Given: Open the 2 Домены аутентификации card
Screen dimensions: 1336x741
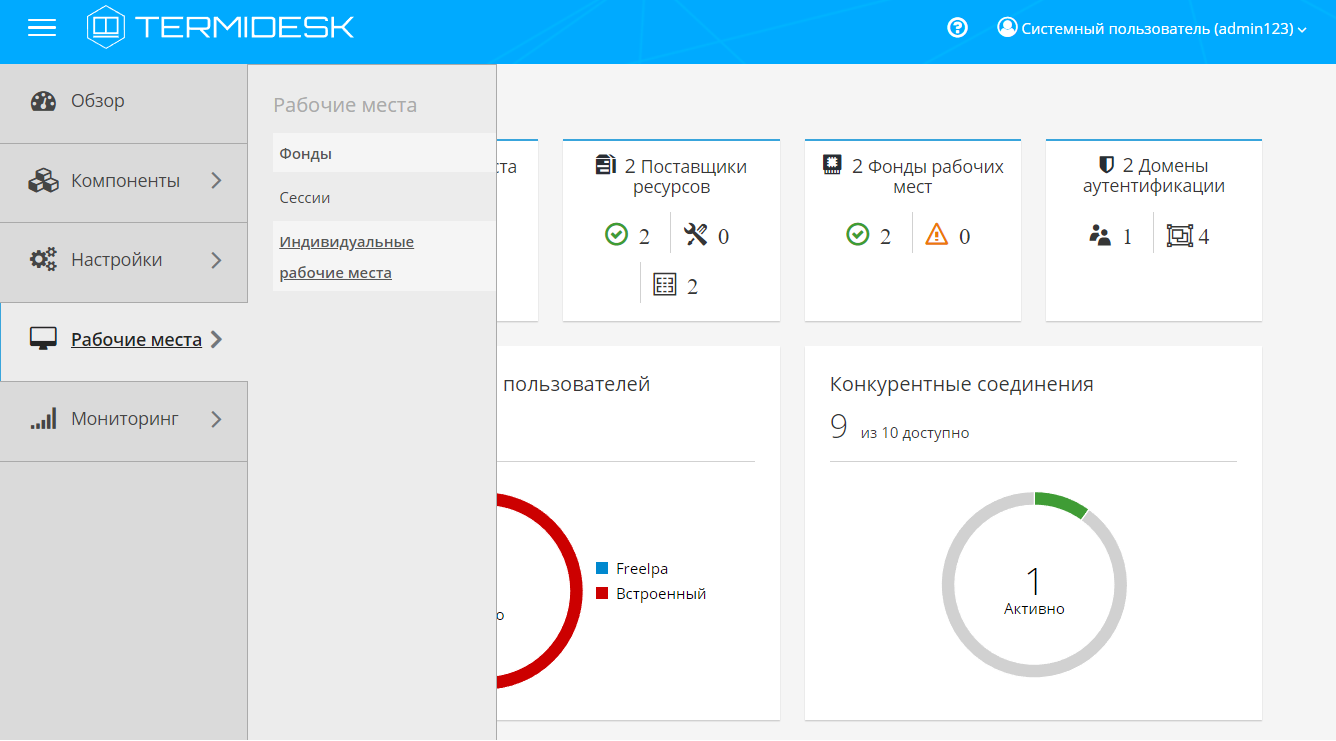Looking at the screenshot, I should click(1153, 176).
